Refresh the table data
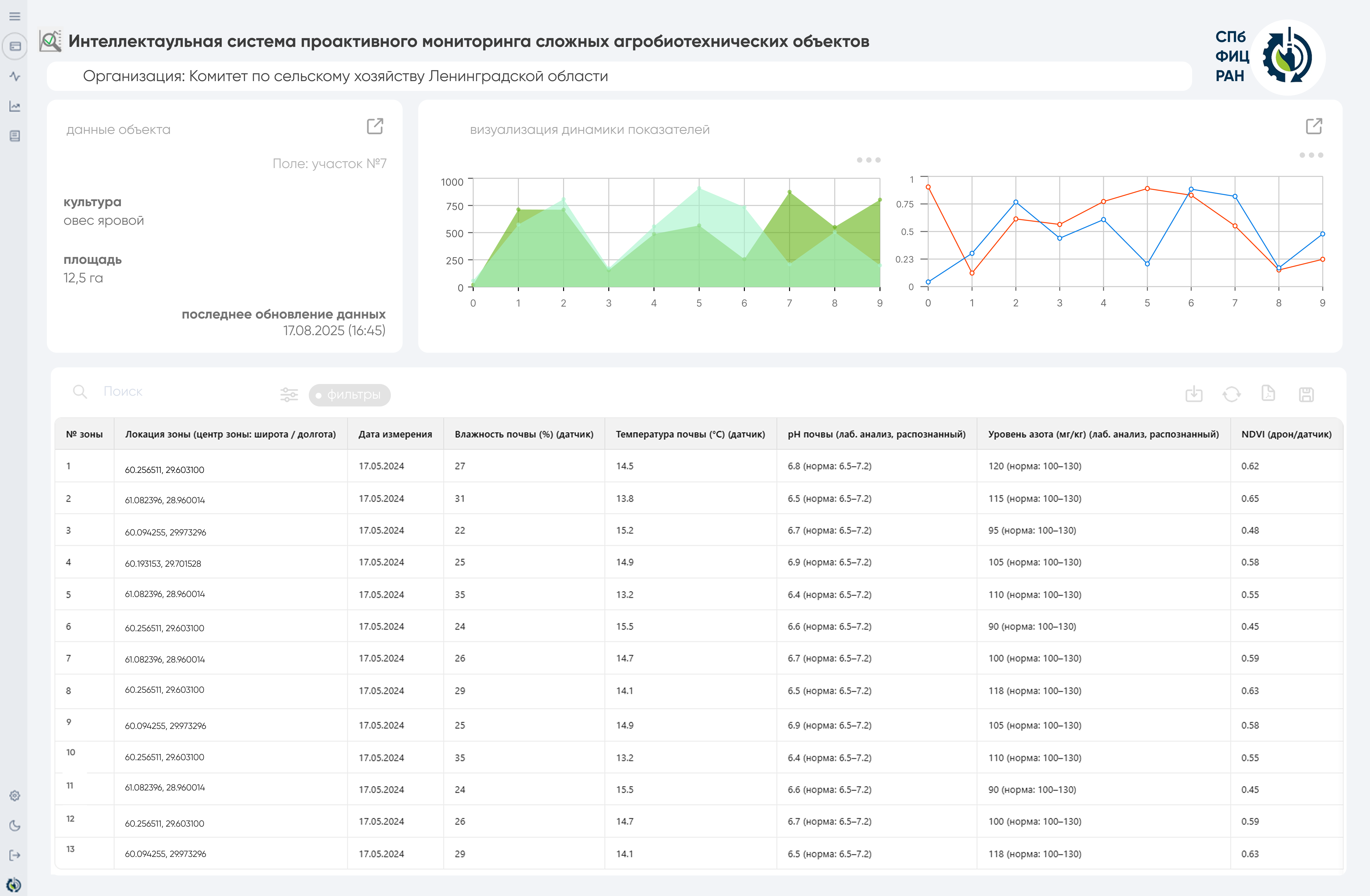Screen dimensions: 1370x896 click(x=1231, y=394)
